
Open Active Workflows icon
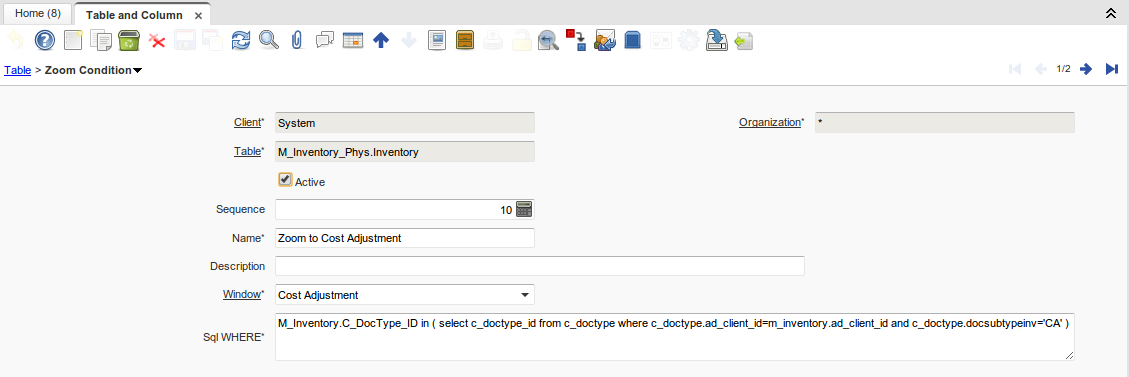pyautogui.click(x=577, y=40)
